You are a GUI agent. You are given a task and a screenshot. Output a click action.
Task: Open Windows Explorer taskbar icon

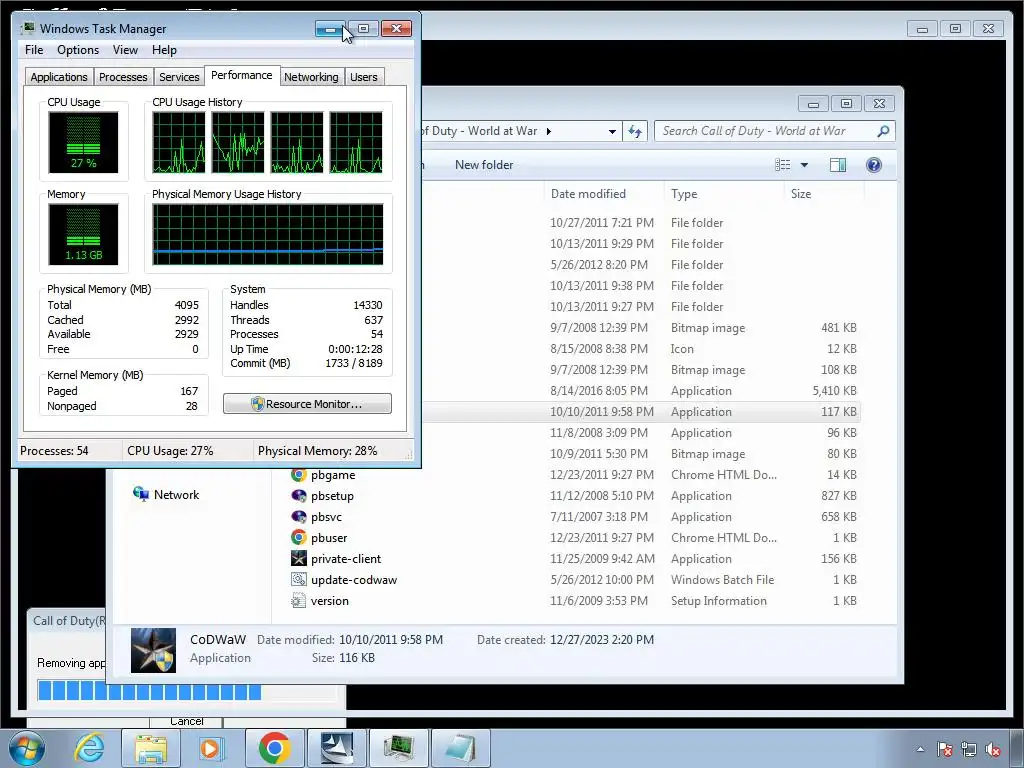[150, 748]
